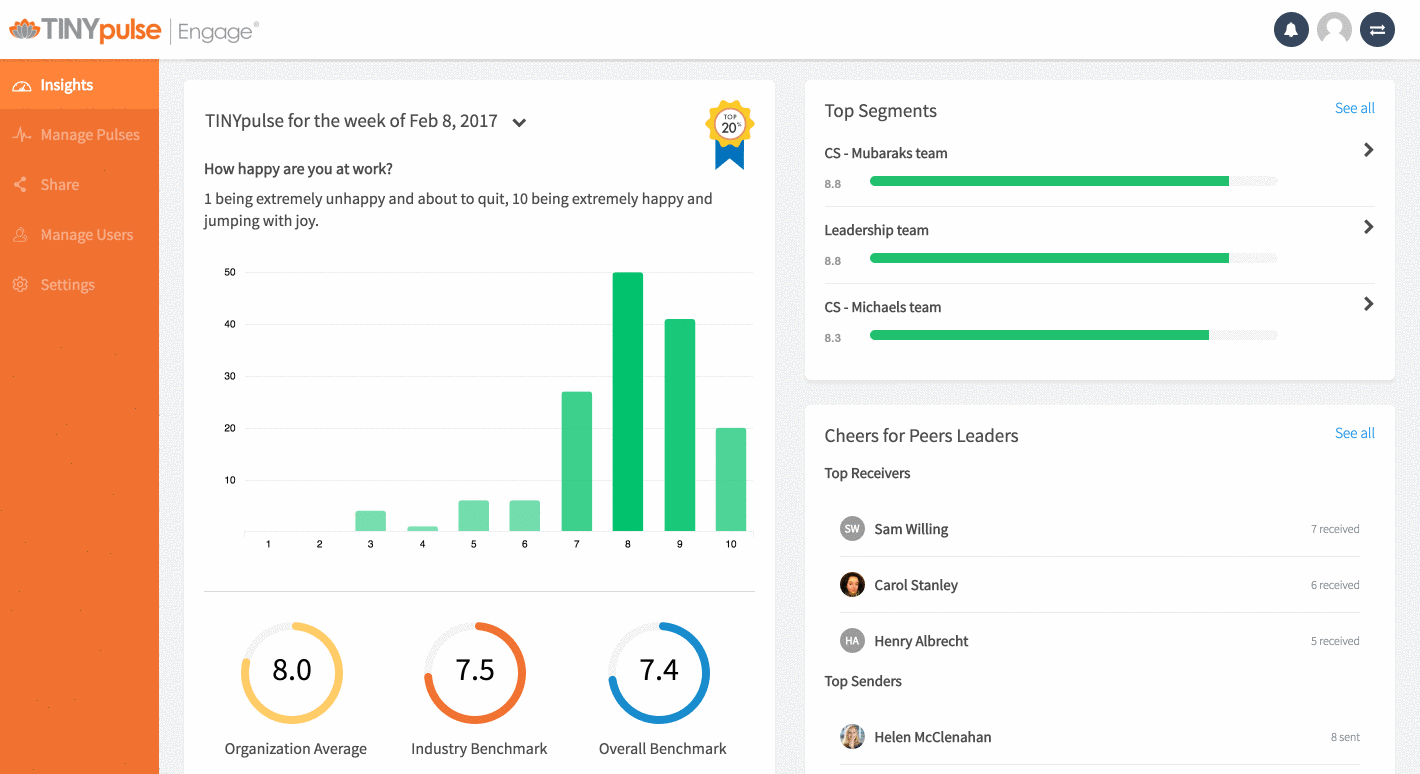The image size is (1420, 774).
Task: Click the switch arrows icon in header
Action: click(1377, 30)
